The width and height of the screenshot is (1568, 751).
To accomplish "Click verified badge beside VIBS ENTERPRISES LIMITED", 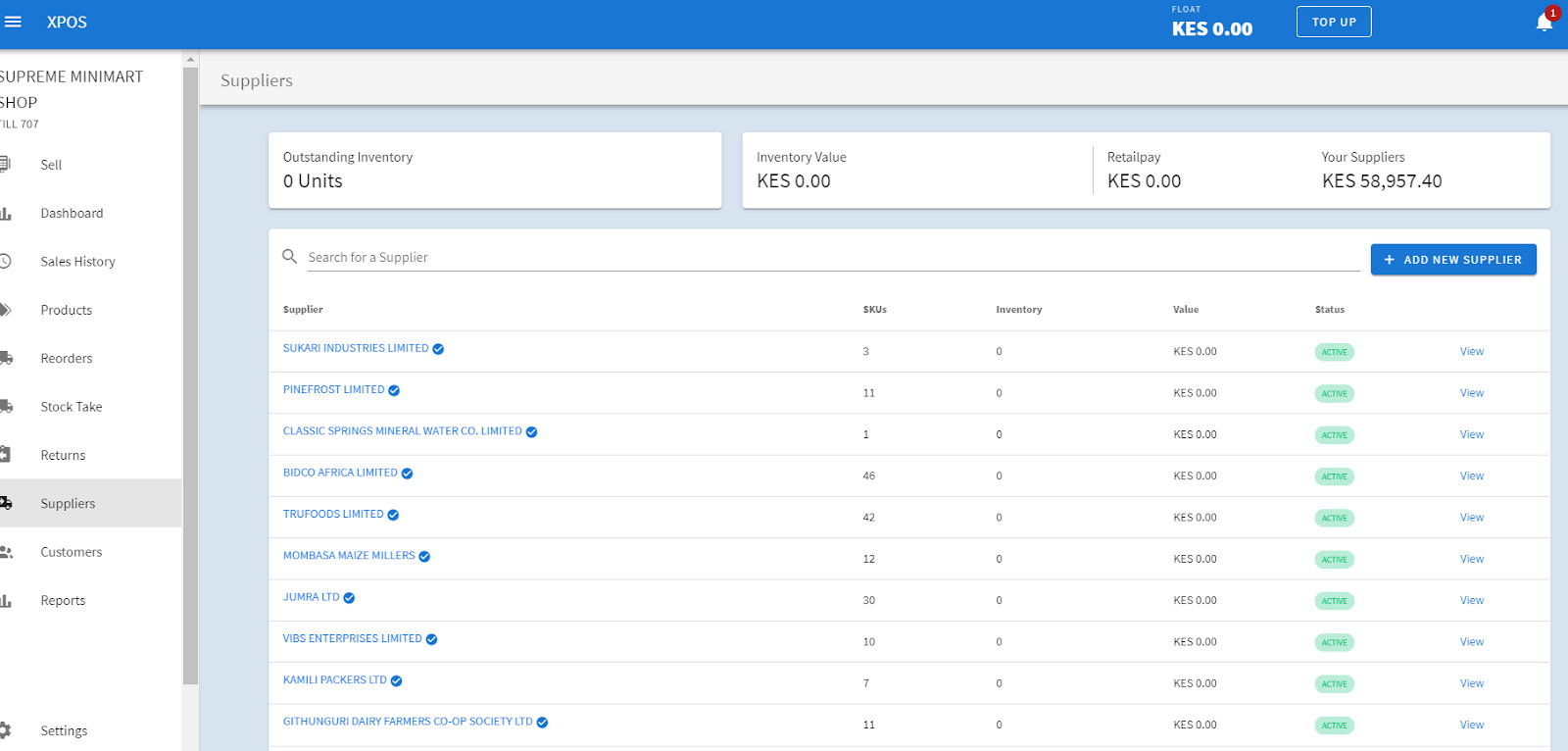I will (431, 639).
